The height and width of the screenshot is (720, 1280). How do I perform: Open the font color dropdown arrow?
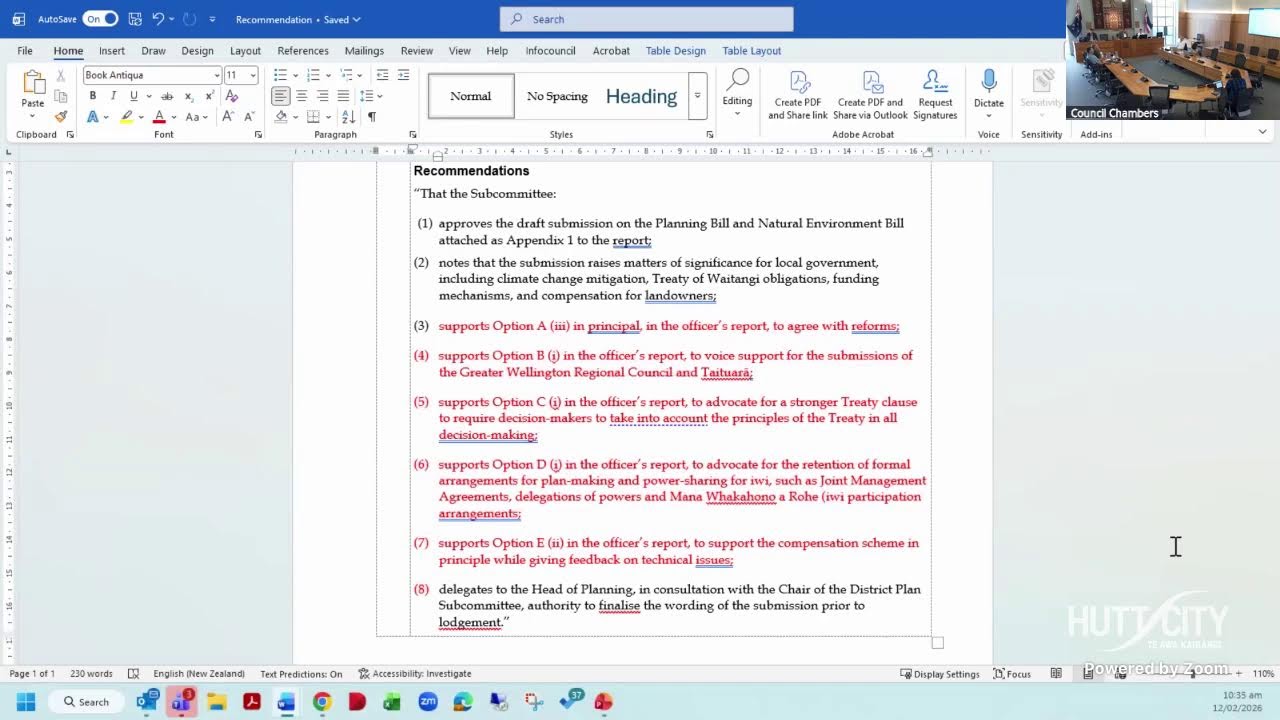[173, 117]
